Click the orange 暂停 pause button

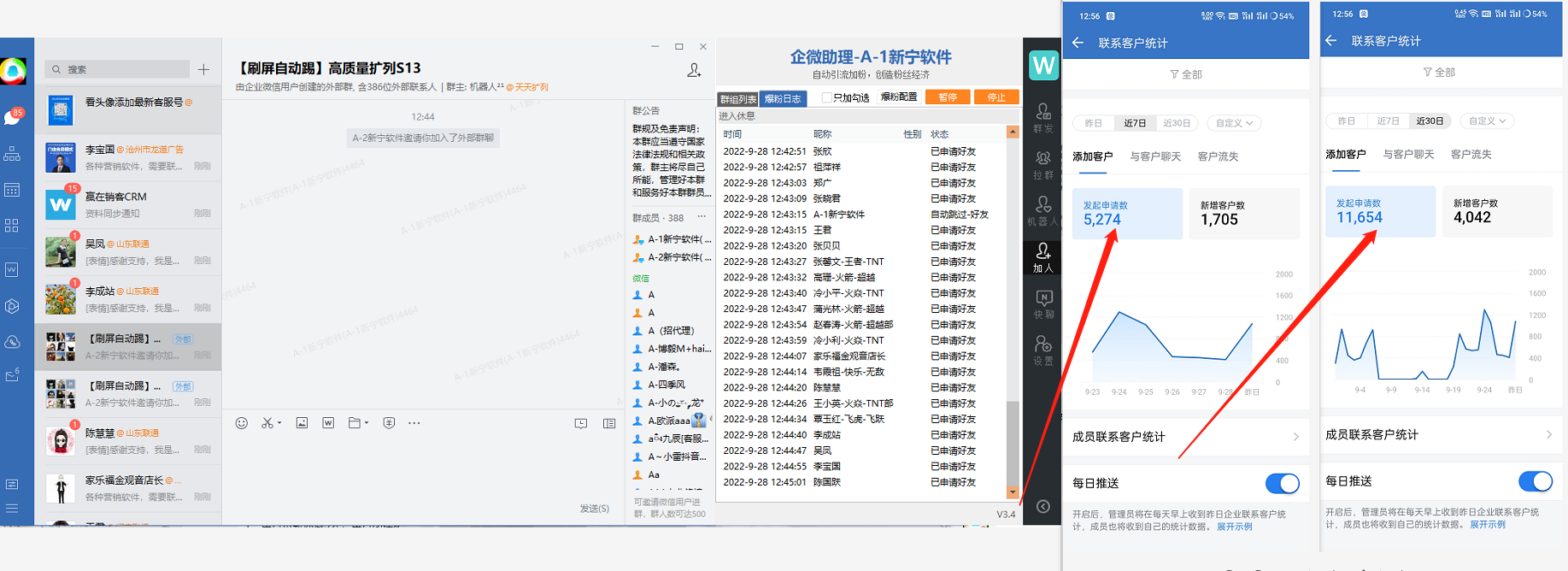(948, 97)
